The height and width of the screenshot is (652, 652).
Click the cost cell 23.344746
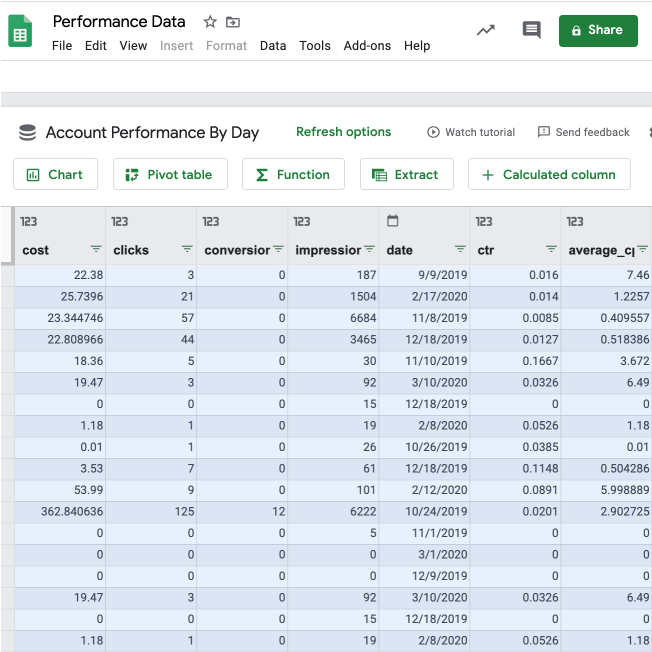tap(60, 318)
